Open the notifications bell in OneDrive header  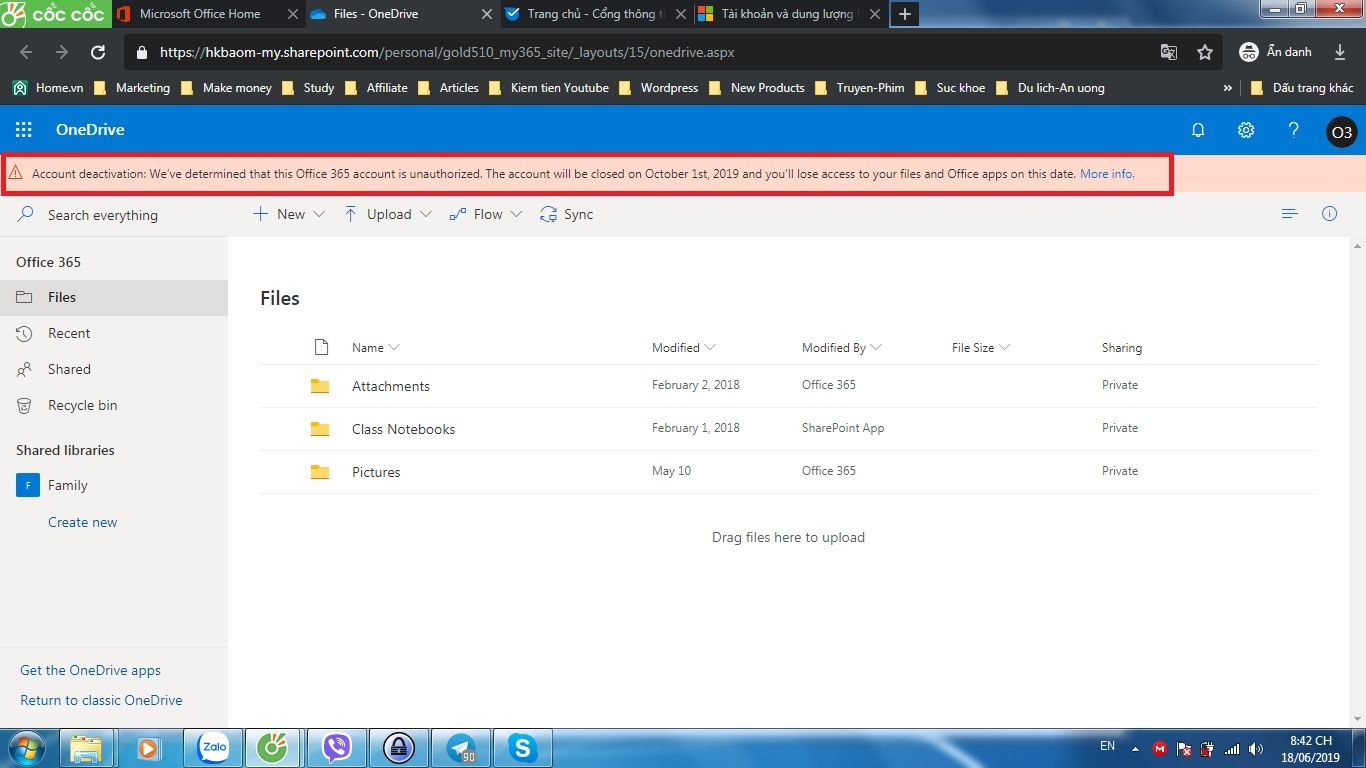click(x=1198, y=130)
